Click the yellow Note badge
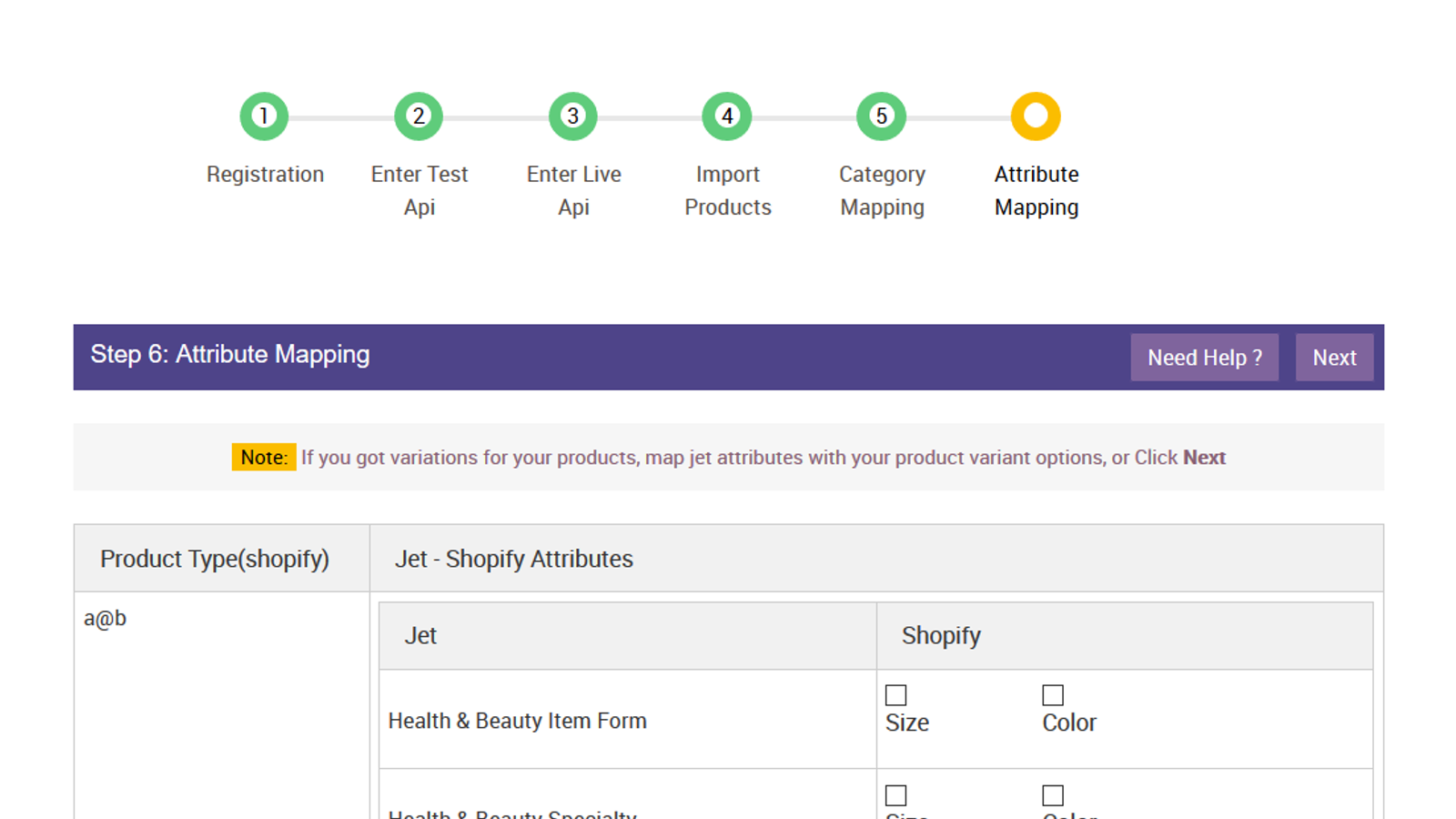The height and width of the screenshot is (819, 1456). [263, 457]
